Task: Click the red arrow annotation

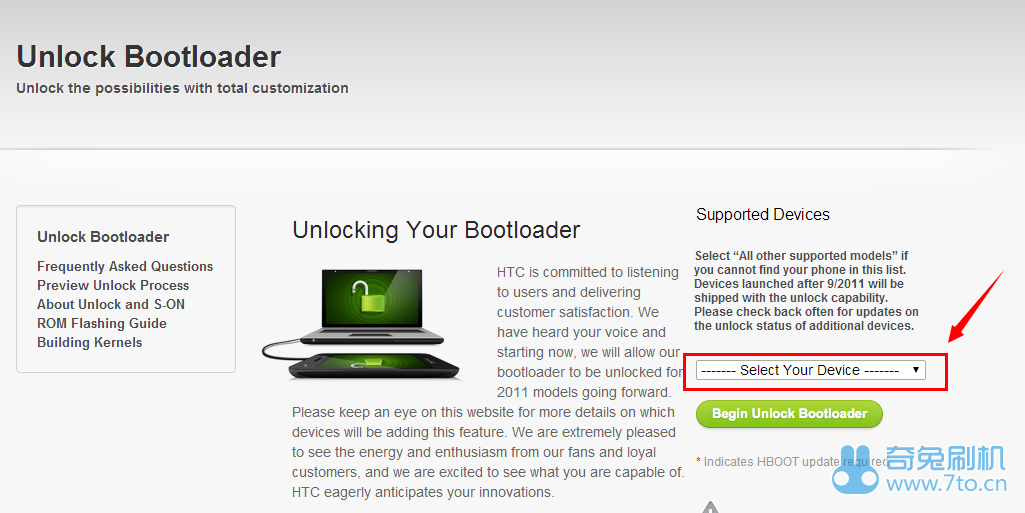Action: point(976,305)
